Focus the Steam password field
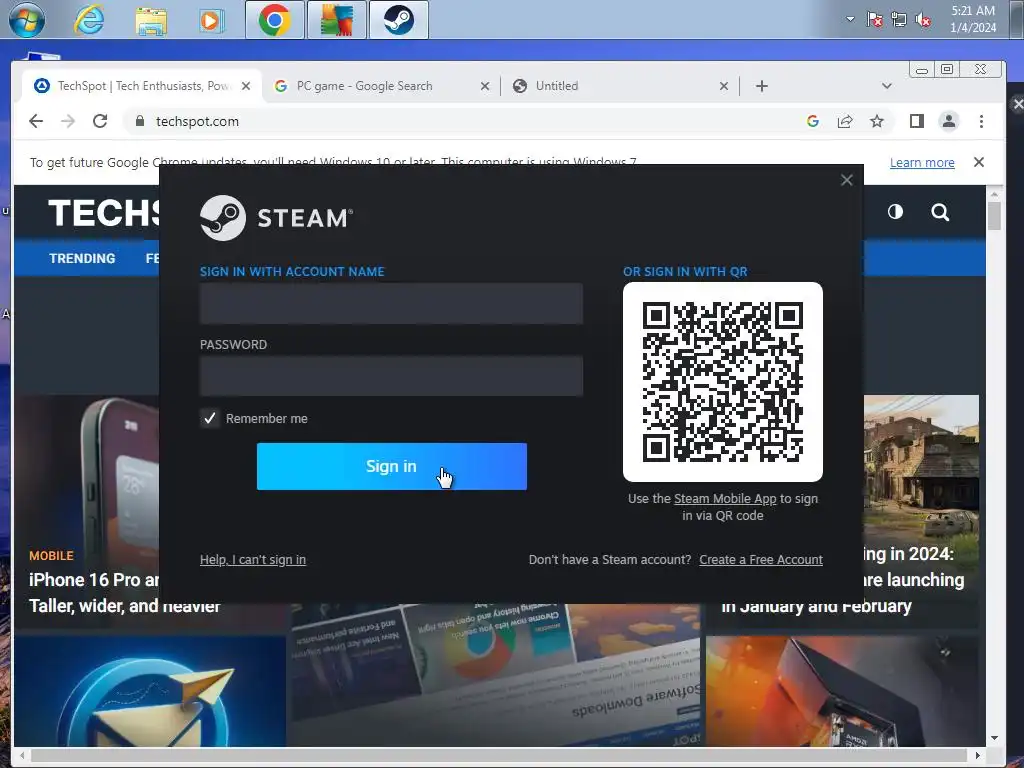Image resolution: width=1024 pixels, height=768 pixels. [x=391, y=376]
